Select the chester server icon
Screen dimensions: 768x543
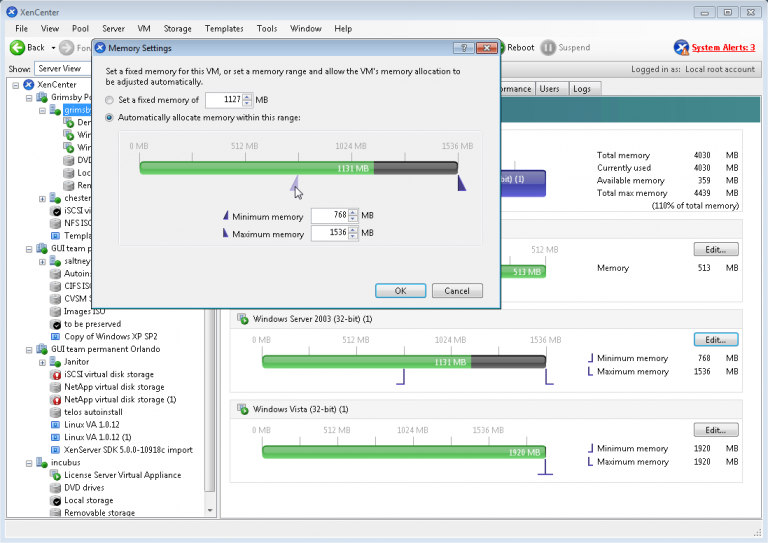[x=55, y=198]
